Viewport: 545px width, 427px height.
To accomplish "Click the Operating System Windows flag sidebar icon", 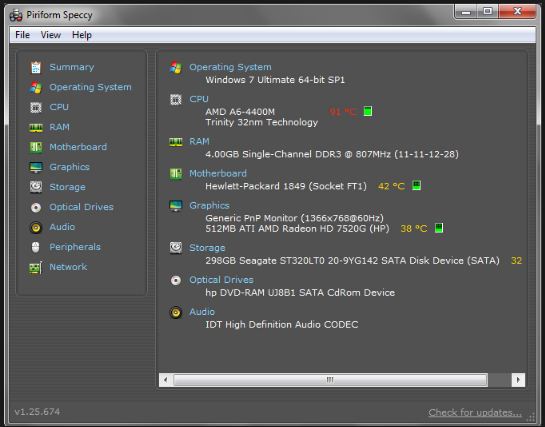I will (x=36, y=88).
